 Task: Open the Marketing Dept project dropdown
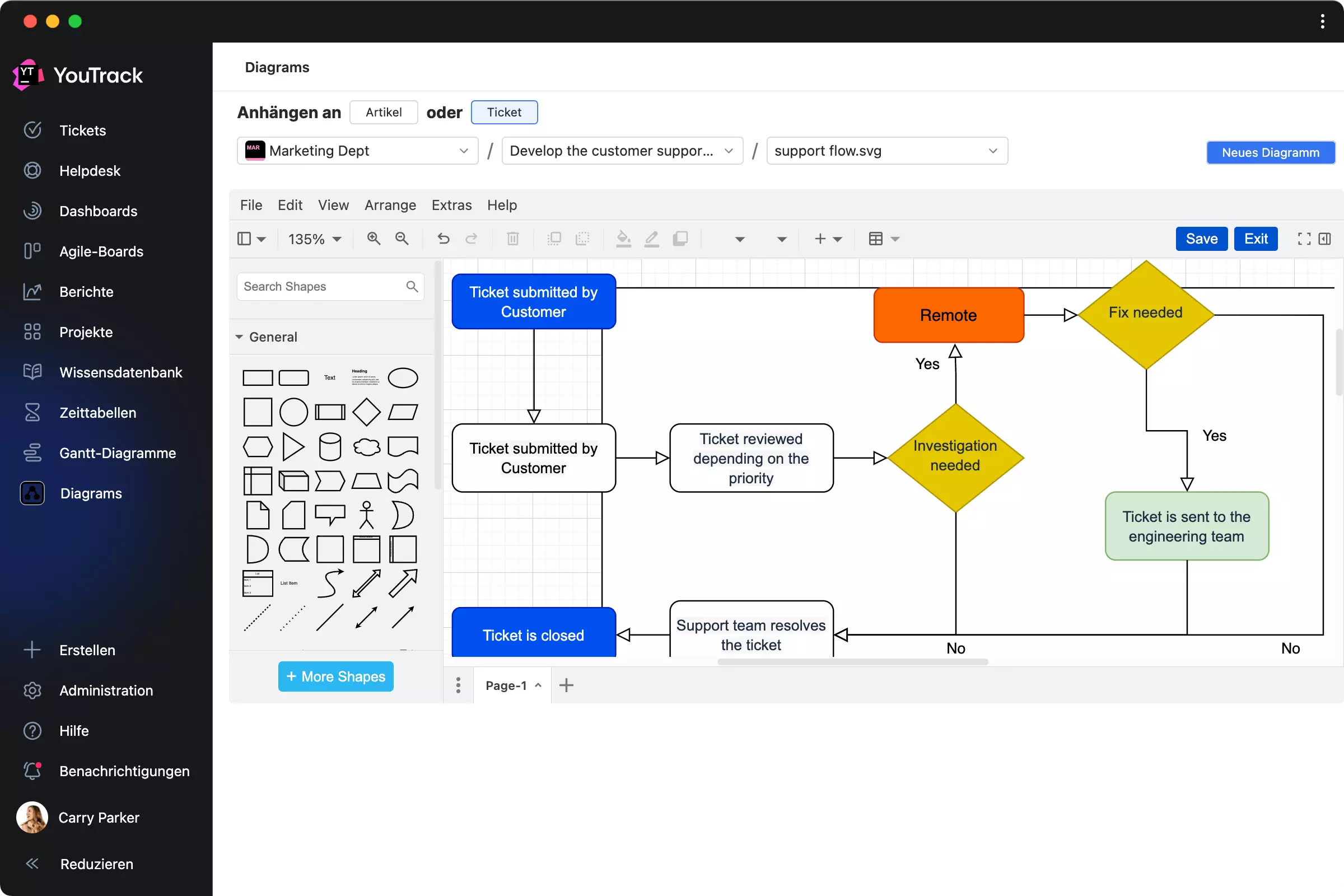coord(357,151)
